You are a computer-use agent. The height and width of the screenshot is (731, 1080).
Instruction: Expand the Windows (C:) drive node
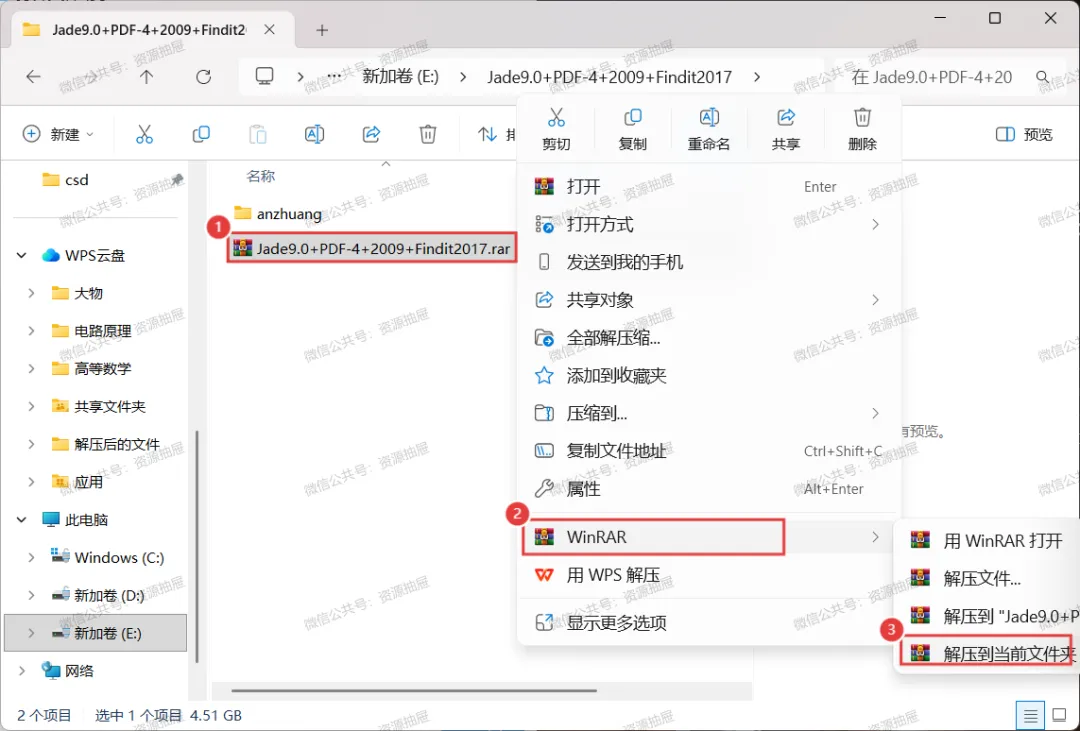click(31, 557)
